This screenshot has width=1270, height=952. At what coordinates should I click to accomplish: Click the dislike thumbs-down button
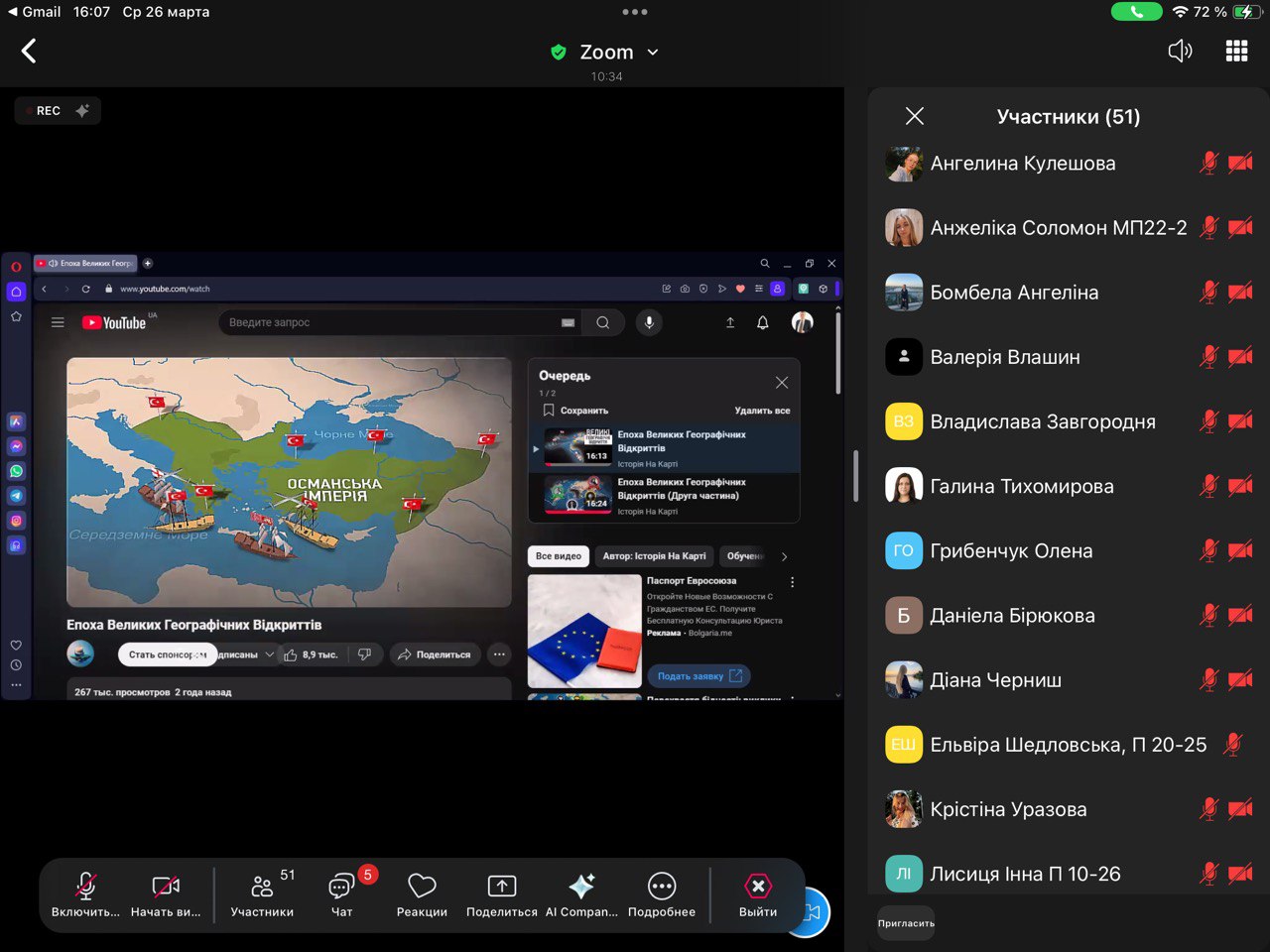[365, 654]
